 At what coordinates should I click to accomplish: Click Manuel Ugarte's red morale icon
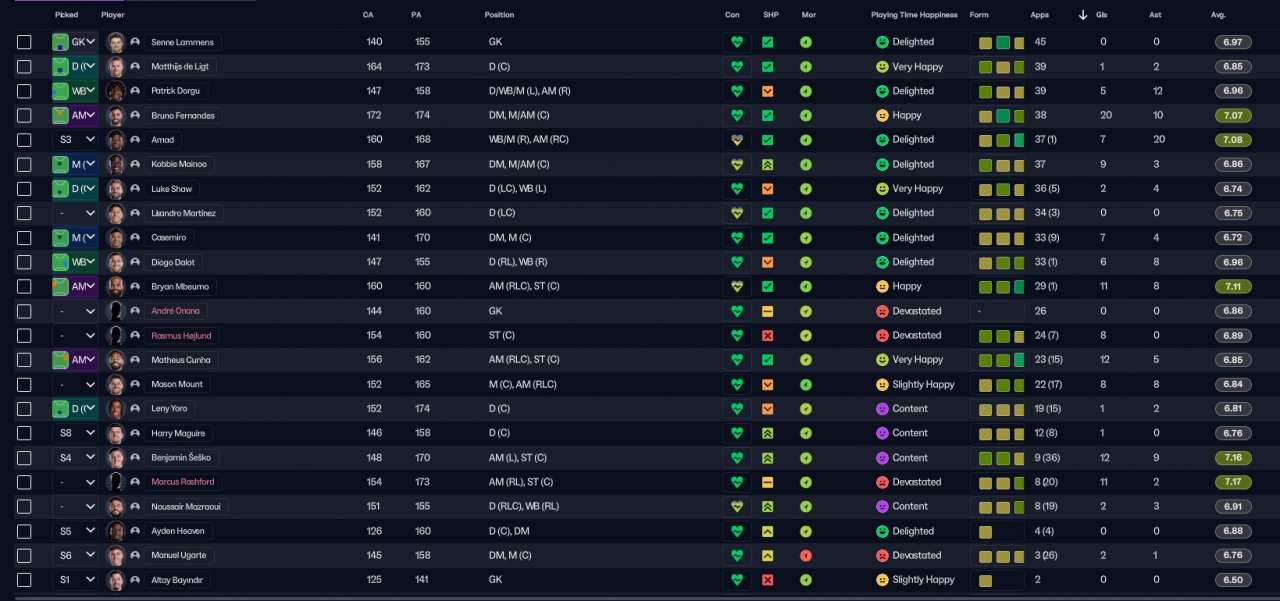pos(806,555)
